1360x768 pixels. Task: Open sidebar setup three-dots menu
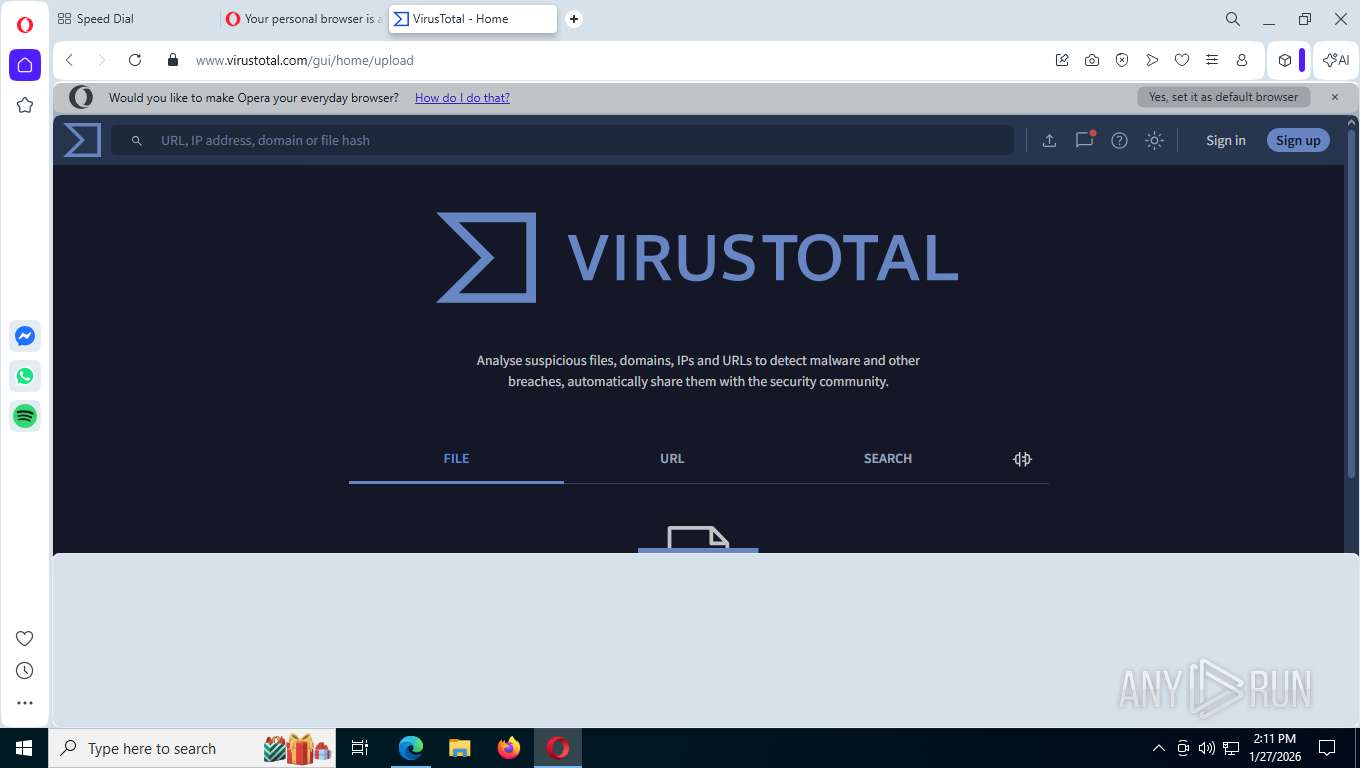(25, 703)
